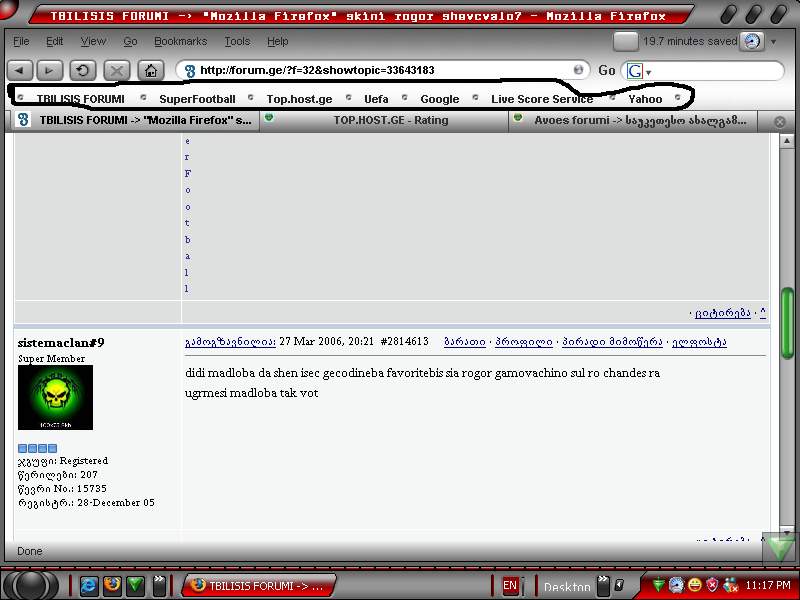Viewport: 800px width, 600px height.
Task: Launch Internet Explorer from quick launch
Action: (x=88, y=585)
